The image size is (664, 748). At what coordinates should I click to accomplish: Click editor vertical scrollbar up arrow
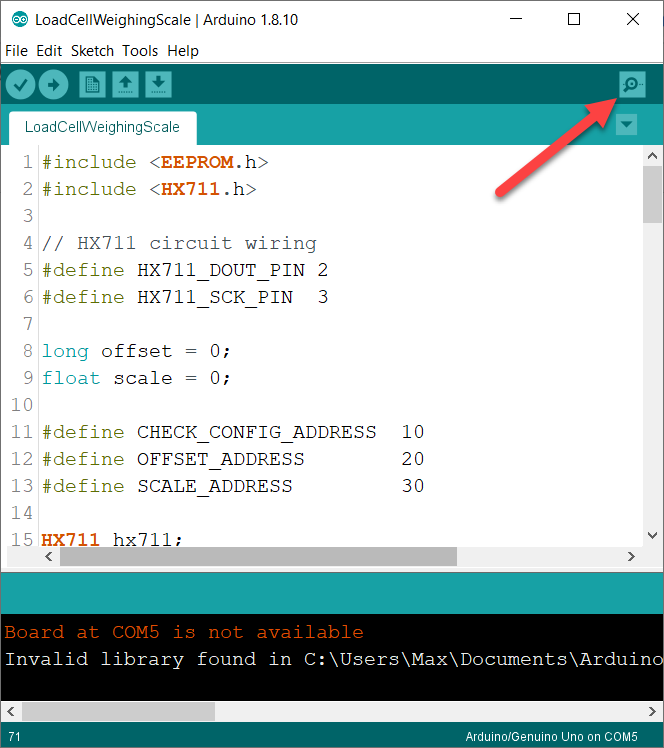pos(653,156)
